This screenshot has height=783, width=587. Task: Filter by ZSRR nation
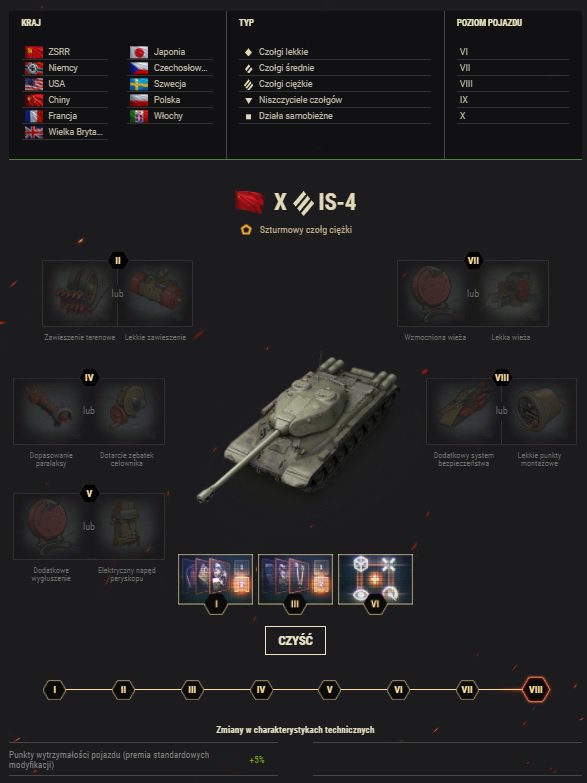[x=65, y=52]
